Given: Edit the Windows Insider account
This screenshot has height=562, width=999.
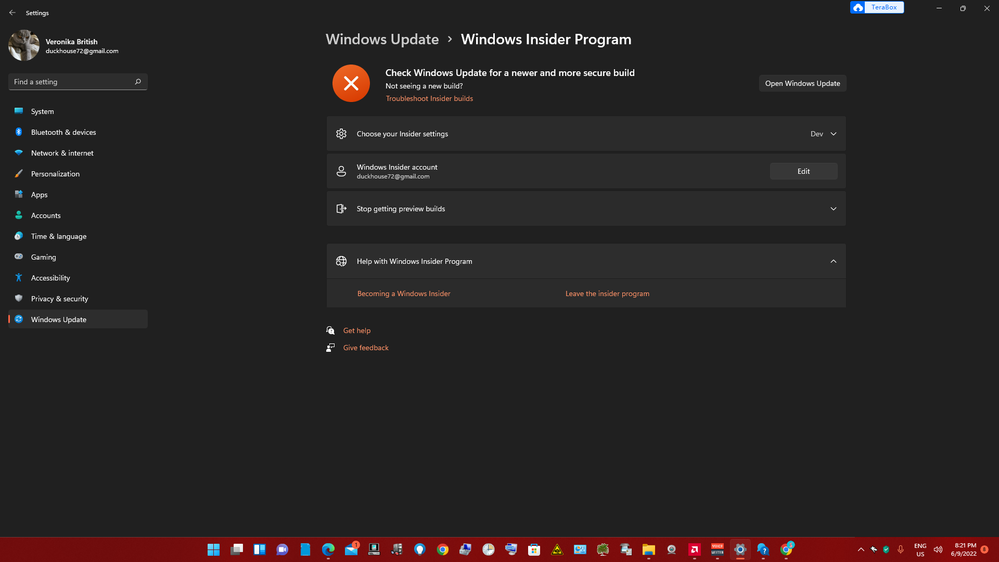Looking at the screenshot, I should click(x=803, y=171).
